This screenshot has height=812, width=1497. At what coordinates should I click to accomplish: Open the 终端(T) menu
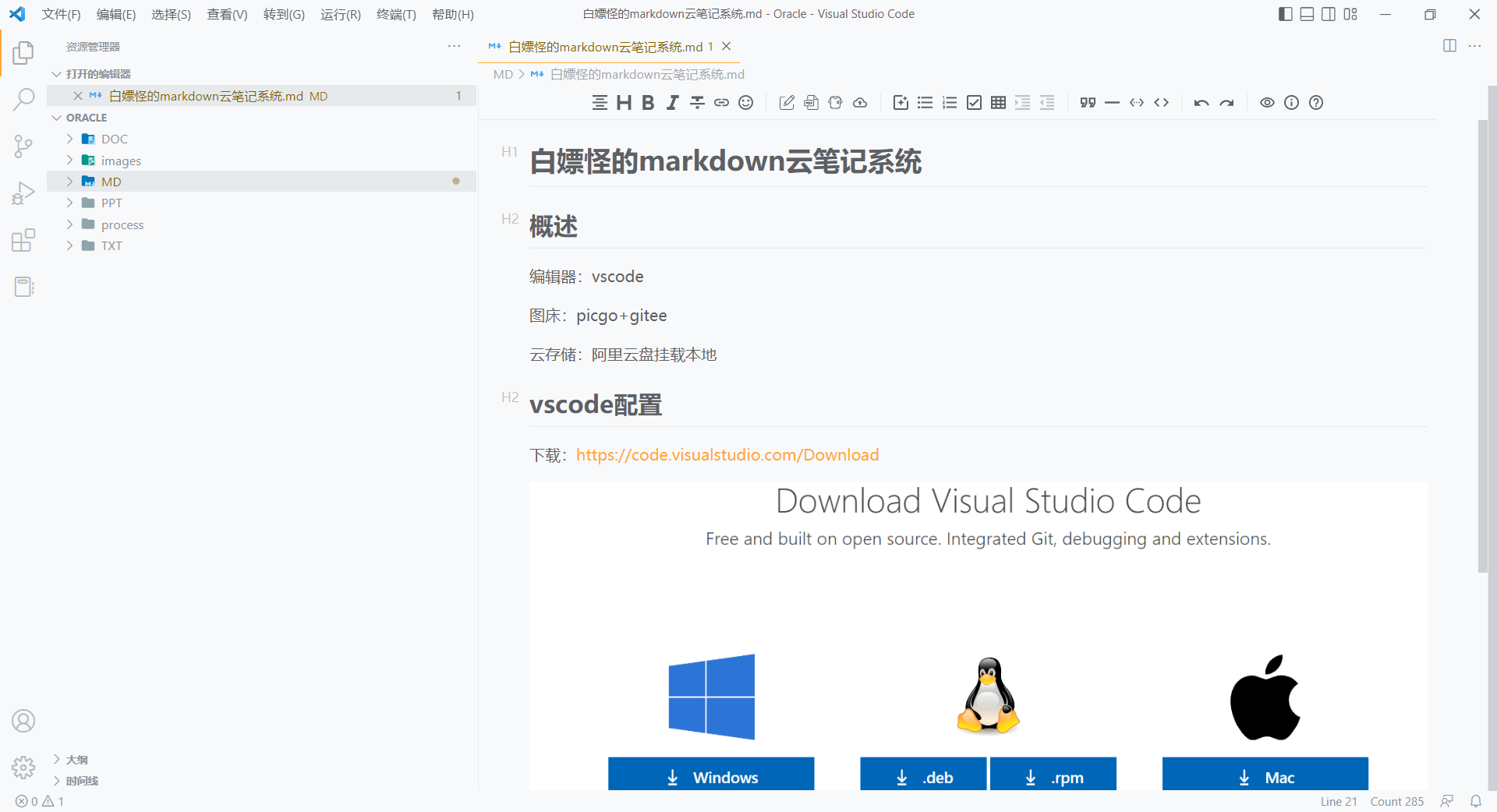point(396,14)
